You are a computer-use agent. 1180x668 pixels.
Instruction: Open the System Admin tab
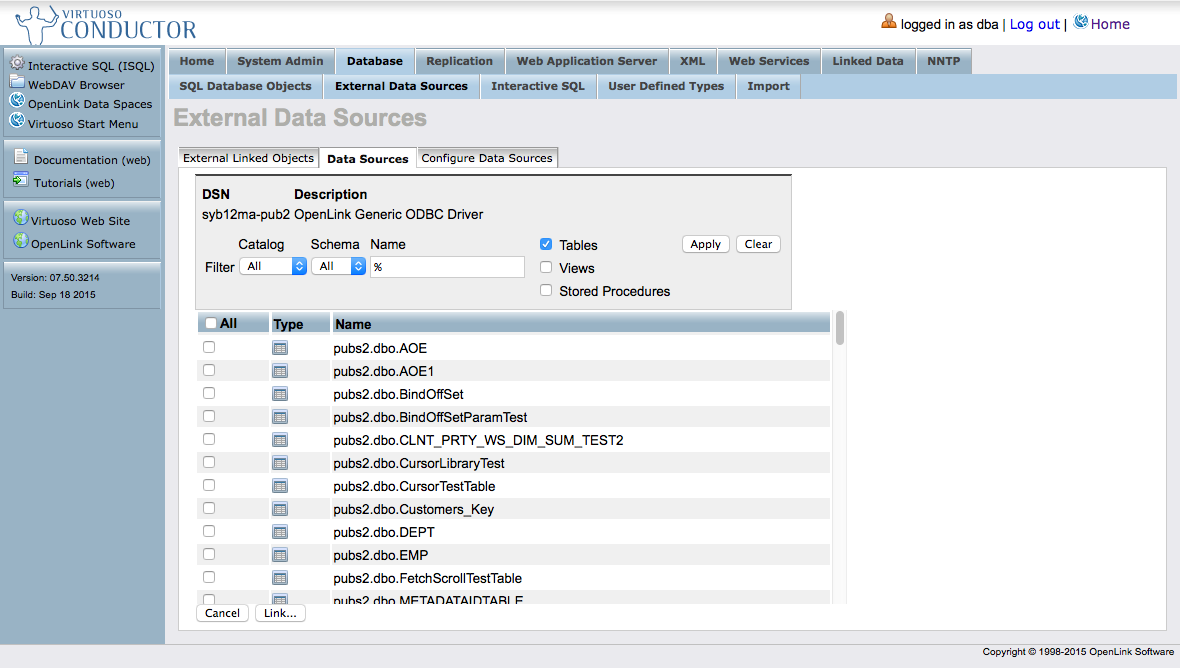[x=280, y=61]
